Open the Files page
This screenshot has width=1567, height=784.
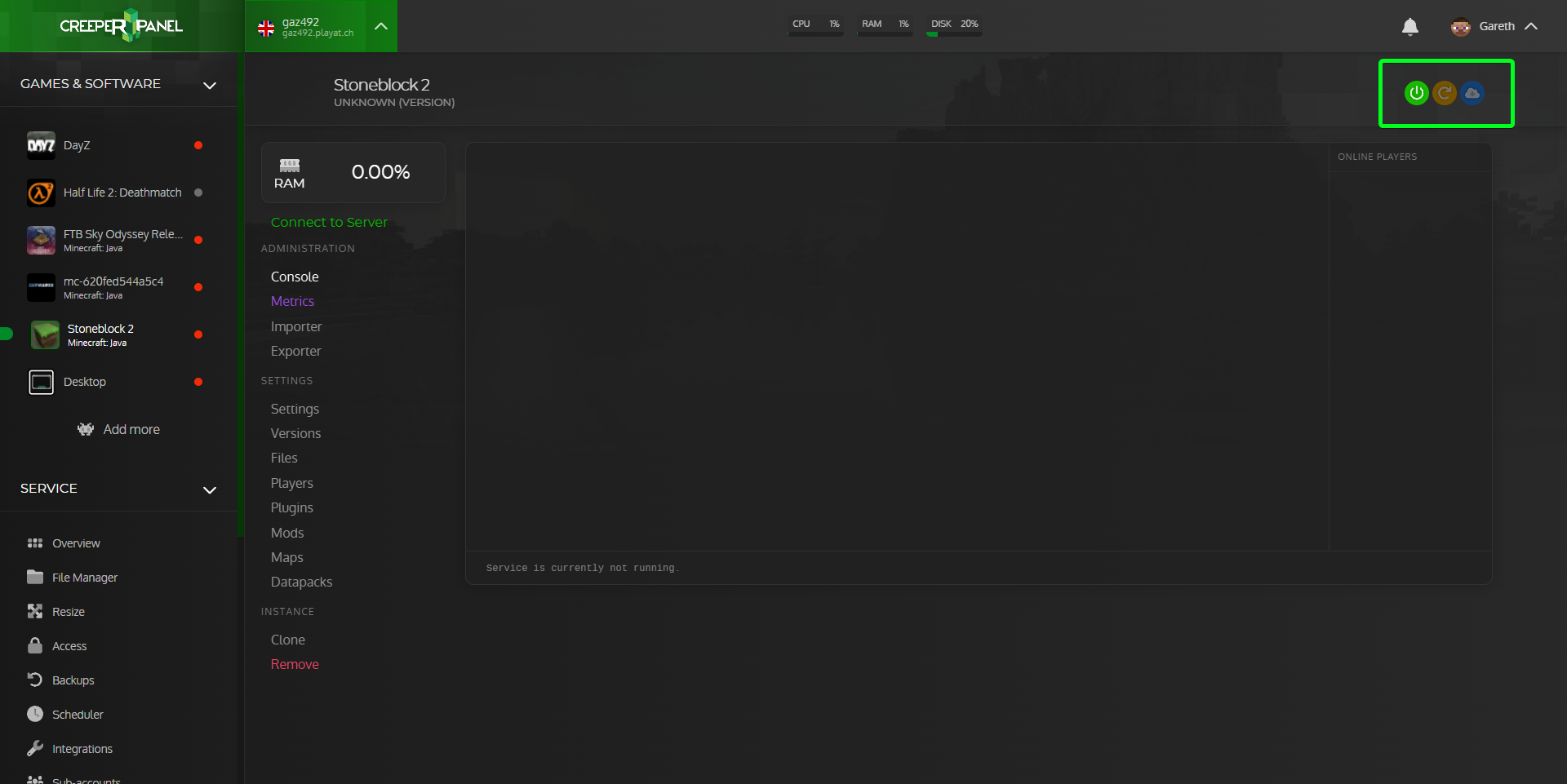click(284, 458)
